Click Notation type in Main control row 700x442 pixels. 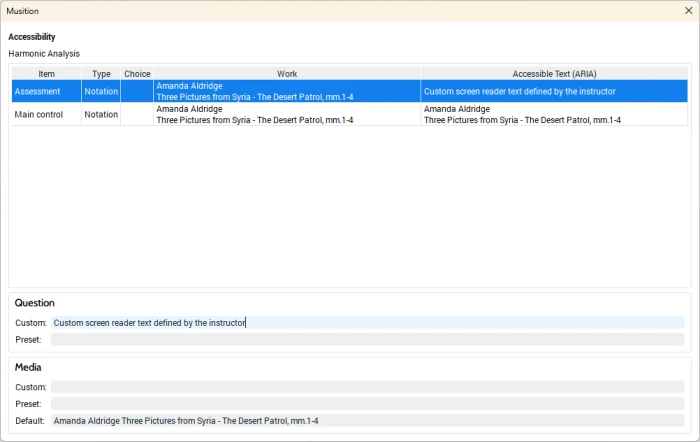tap(101, 114)
